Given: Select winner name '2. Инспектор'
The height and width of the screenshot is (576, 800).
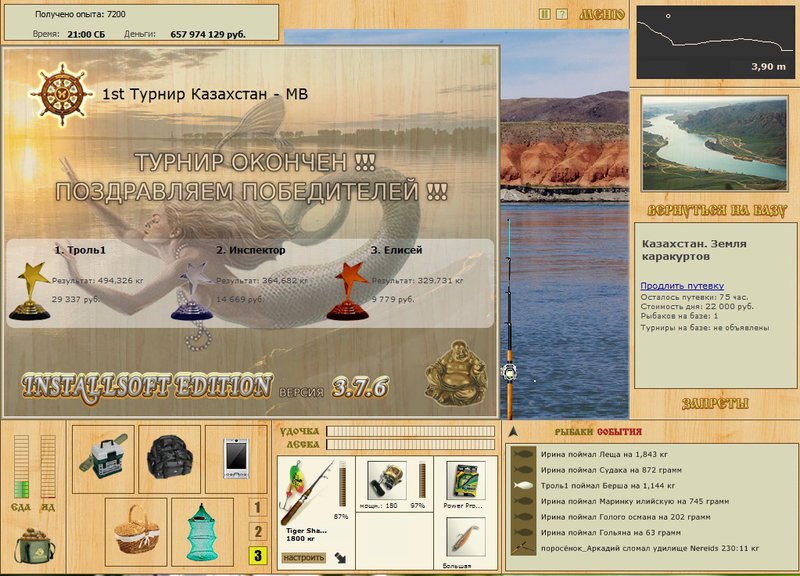Looking at the screenshot, I should [x=251, y=250].
